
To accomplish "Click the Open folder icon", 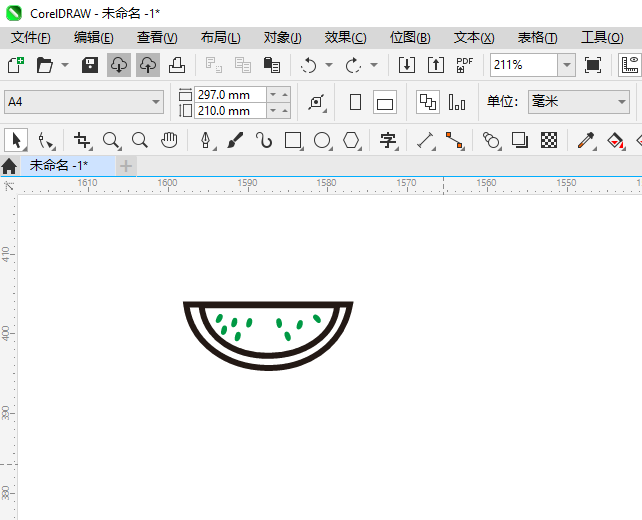I will [x=45, y=65].
